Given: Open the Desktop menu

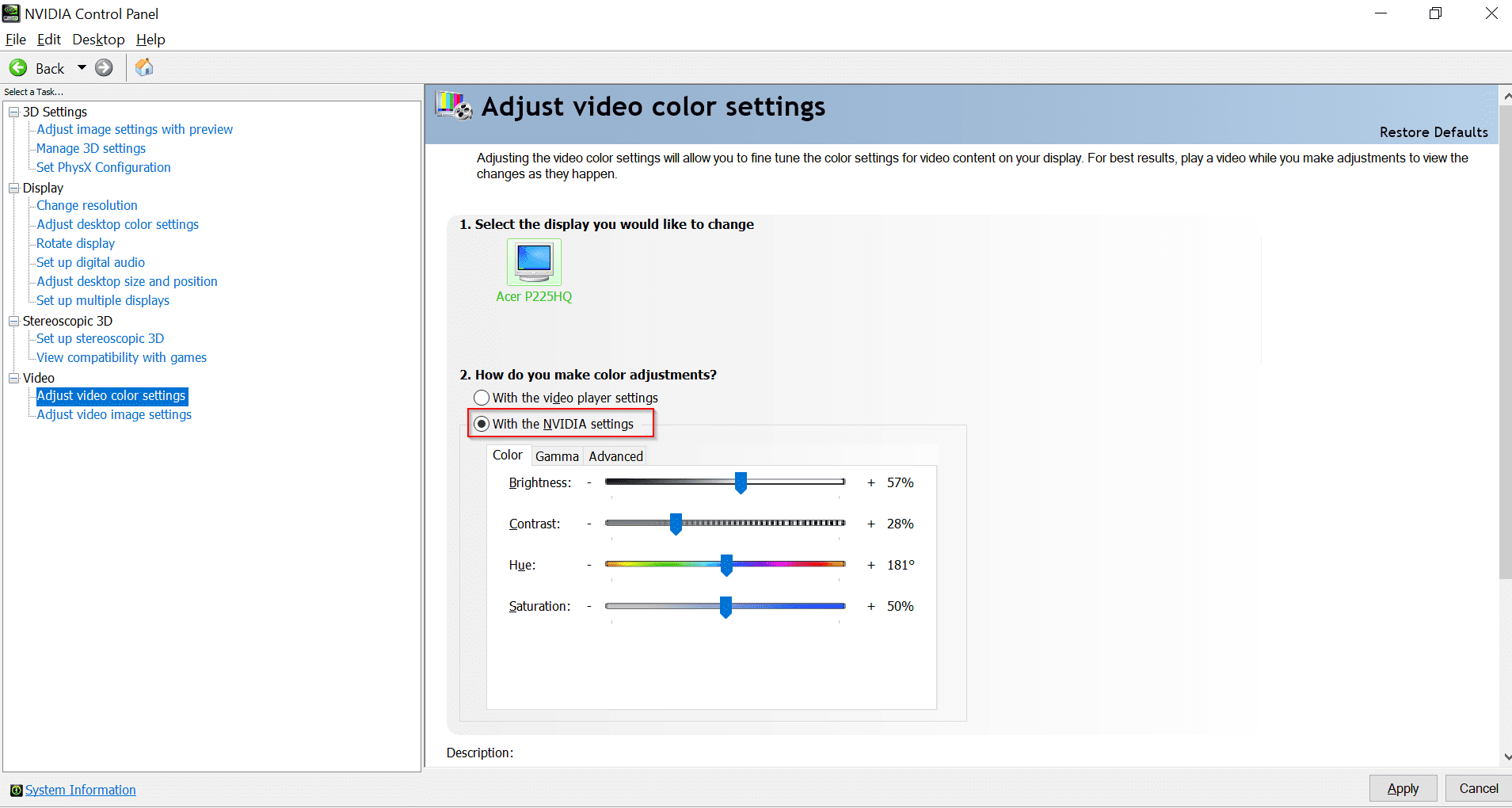Looking at the screenshot, I should tap(97, 39).
